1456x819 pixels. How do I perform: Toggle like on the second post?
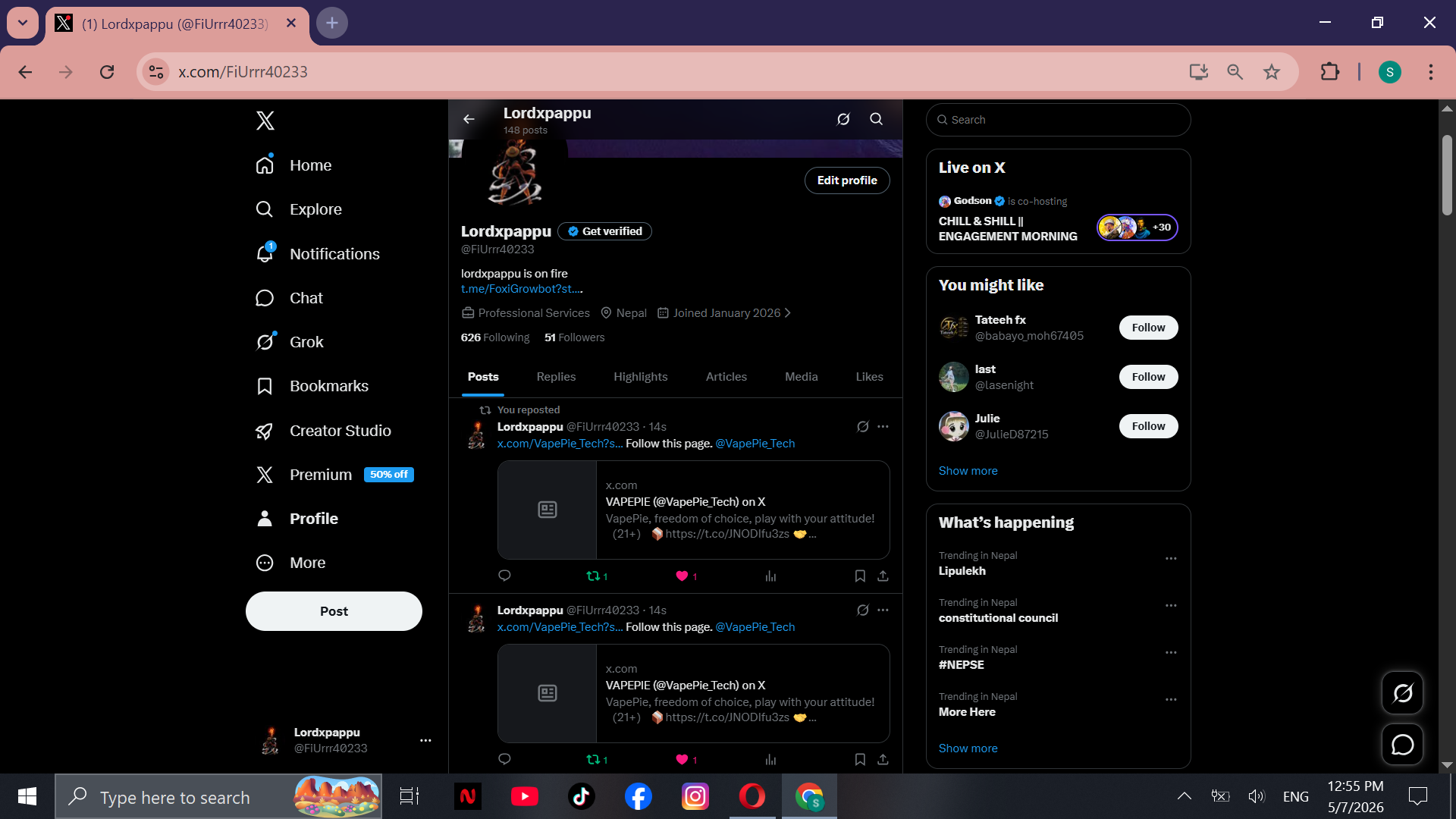[x=686, y=760]
